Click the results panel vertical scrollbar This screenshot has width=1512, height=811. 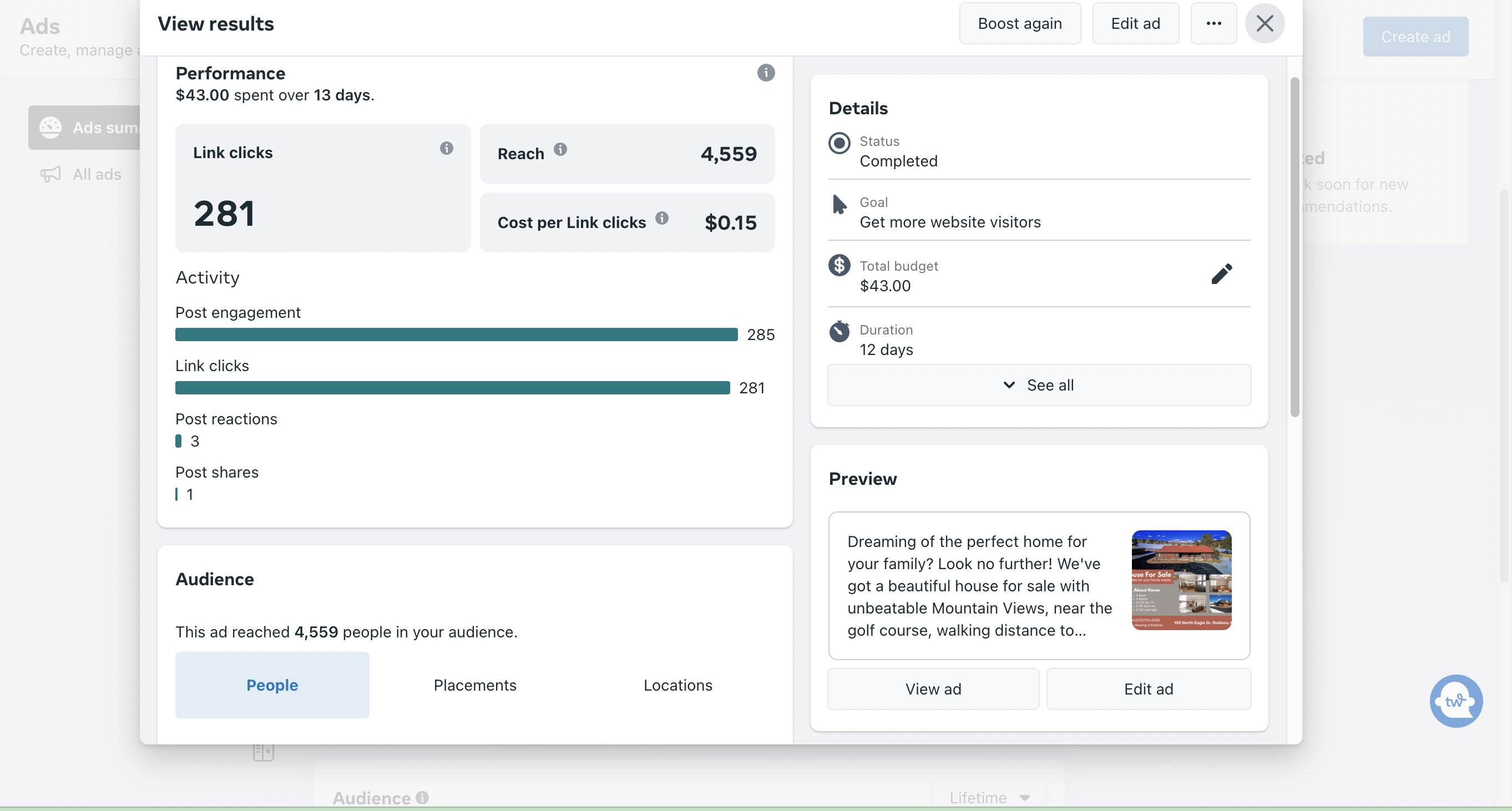click(1294, 246)
